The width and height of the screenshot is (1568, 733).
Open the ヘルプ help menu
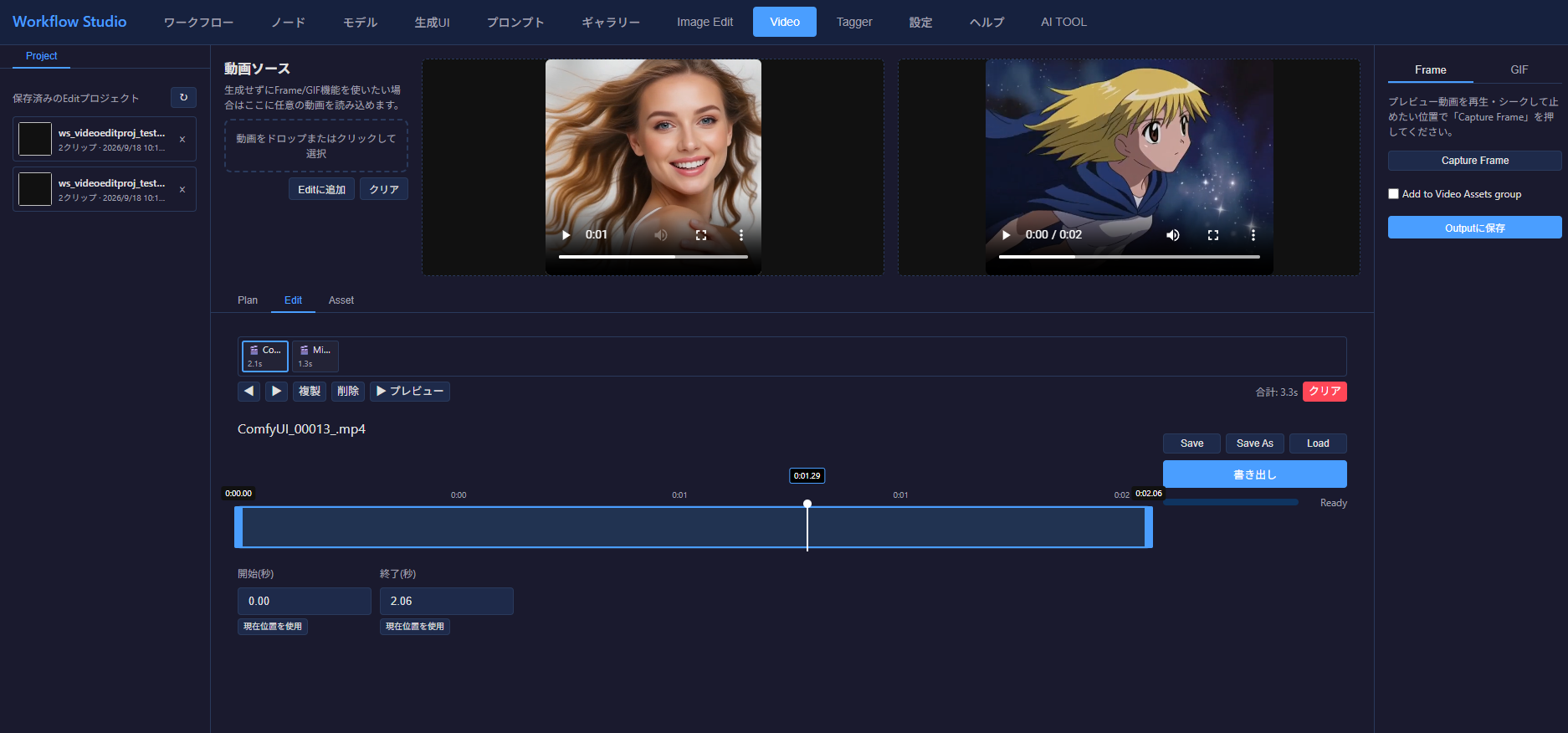(x=986, y=22)
